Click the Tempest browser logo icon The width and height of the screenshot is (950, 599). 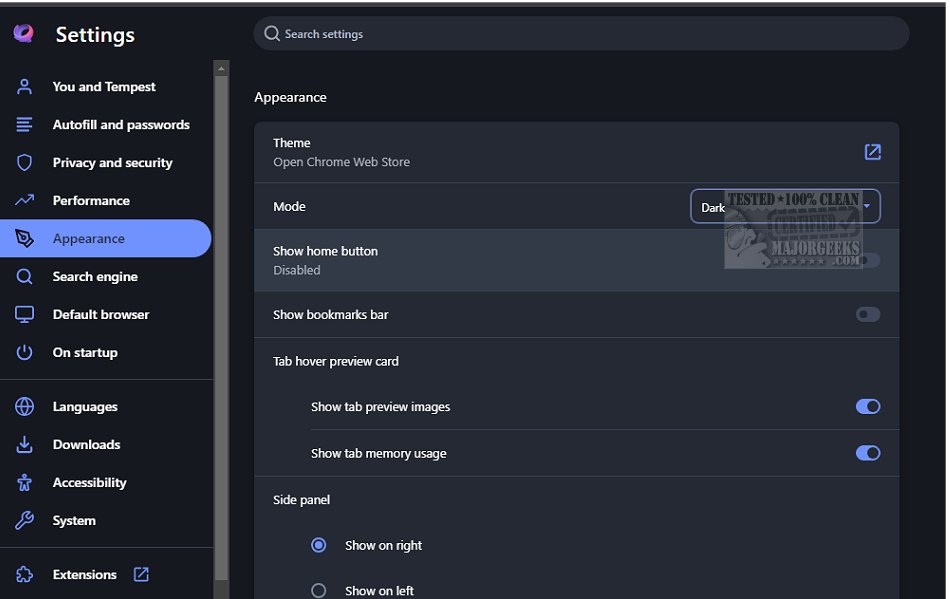point(24,34)
